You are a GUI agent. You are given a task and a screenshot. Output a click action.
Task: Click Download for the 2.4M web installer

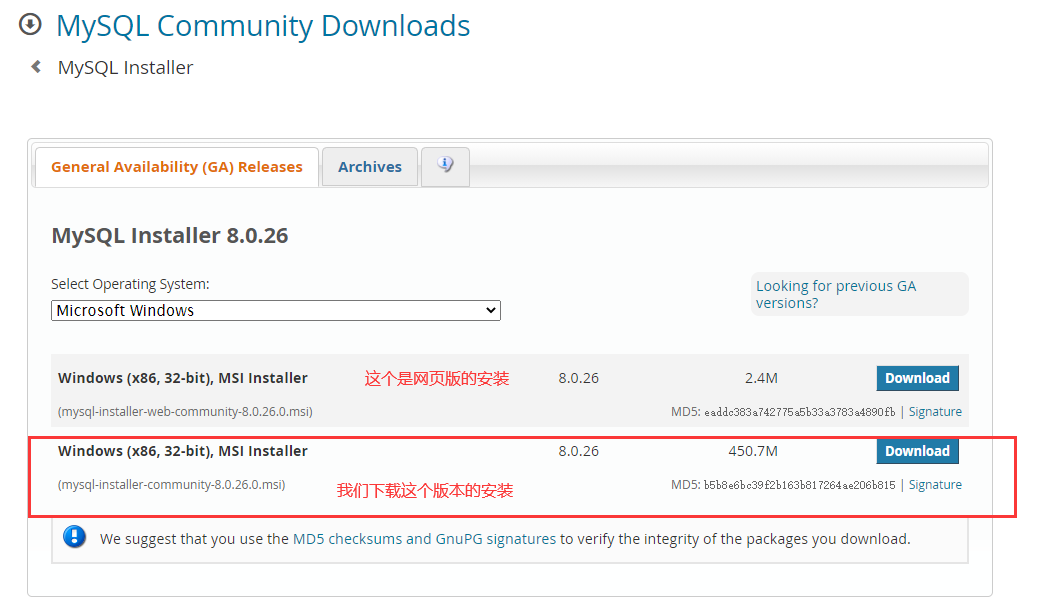pyautogui.click(x=917, y=378)
